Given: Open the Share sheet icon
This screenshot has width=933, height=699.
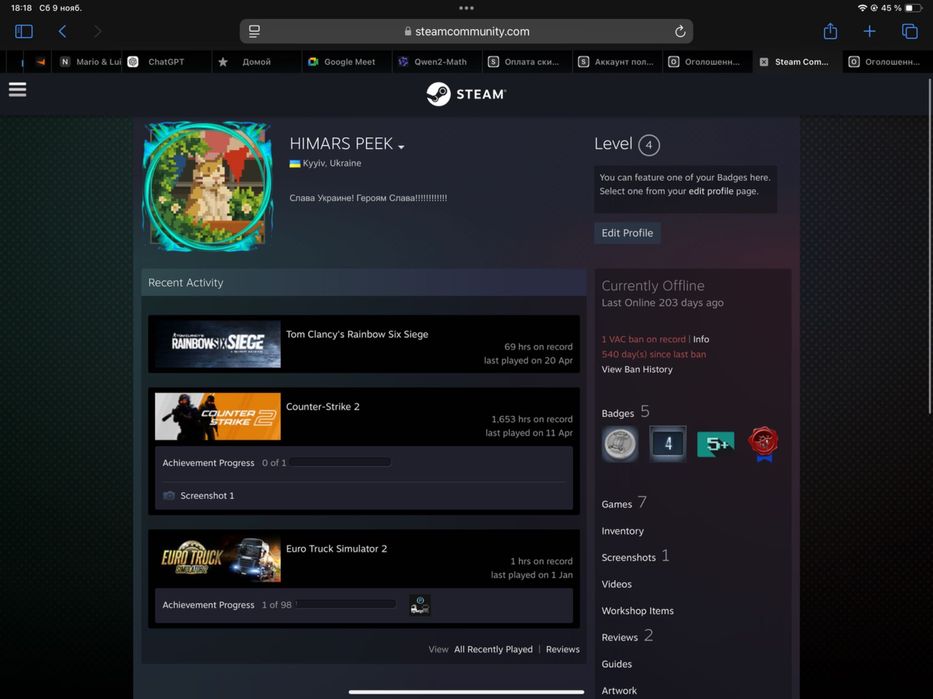Looking at the screenshot, I should 830,31.
